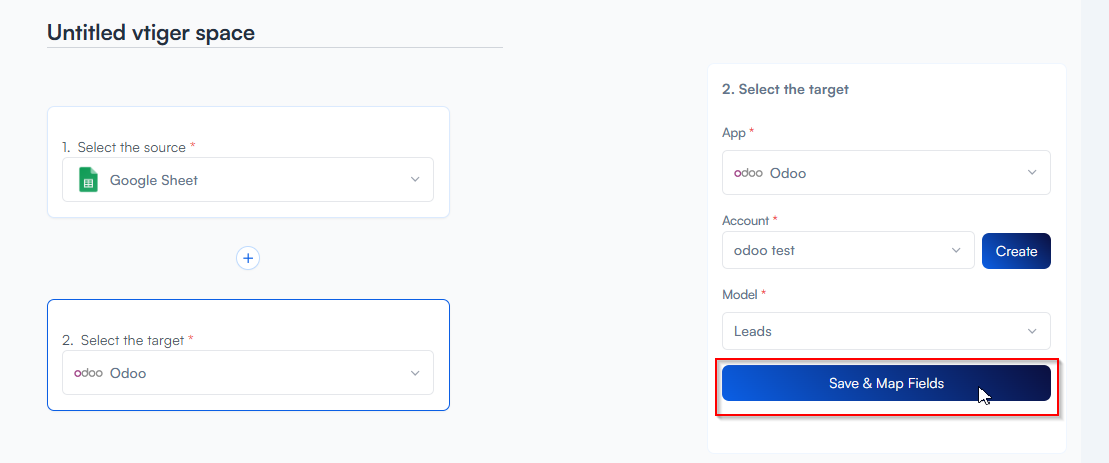Click the panel heading '2. Select the target'
The image size is (1109, 463).
[x=785, y=89]
